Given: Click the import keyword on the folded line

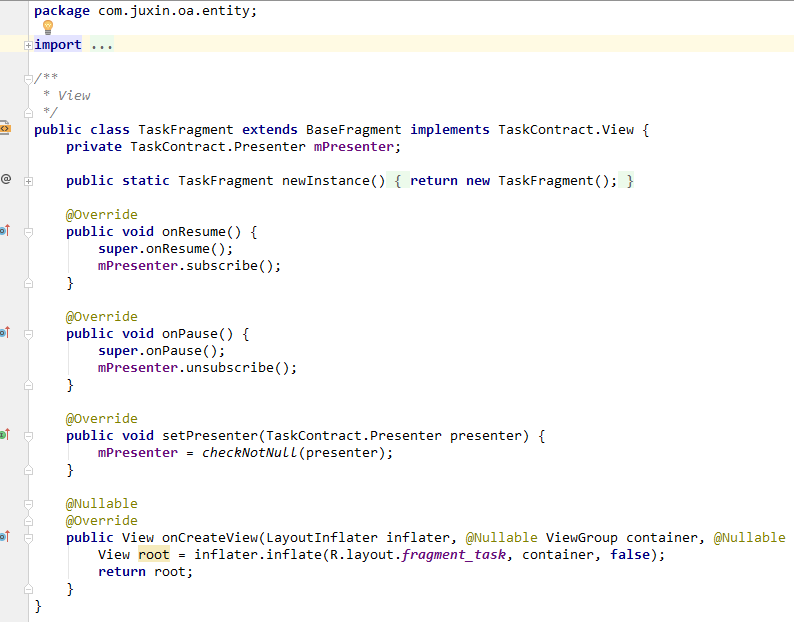Looking at the screenshot, I should (x=58, y=45).
